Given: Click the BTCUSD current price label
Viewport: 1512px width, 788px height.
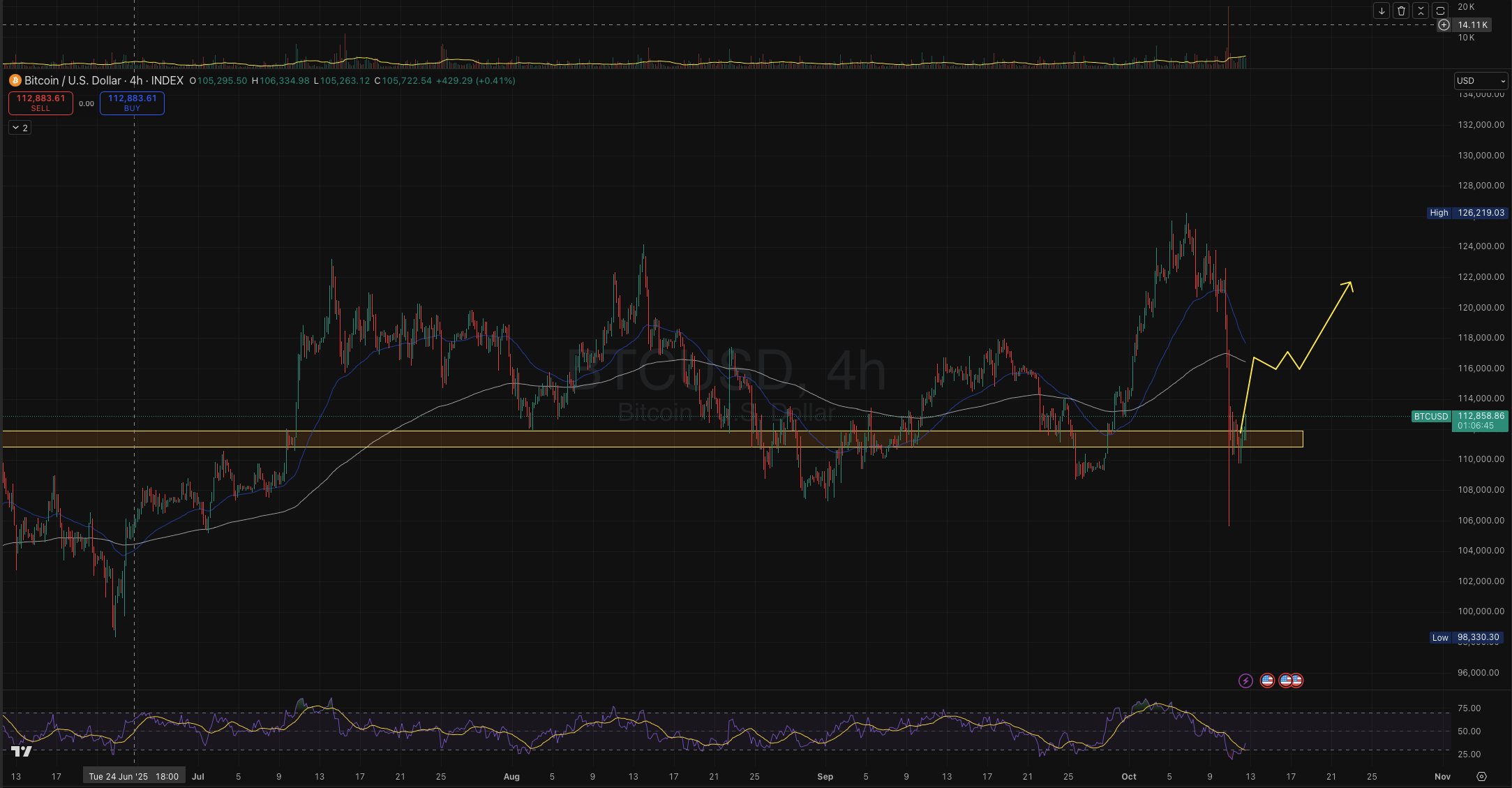Looking at the screenshot, I should tap(1430, 417).
